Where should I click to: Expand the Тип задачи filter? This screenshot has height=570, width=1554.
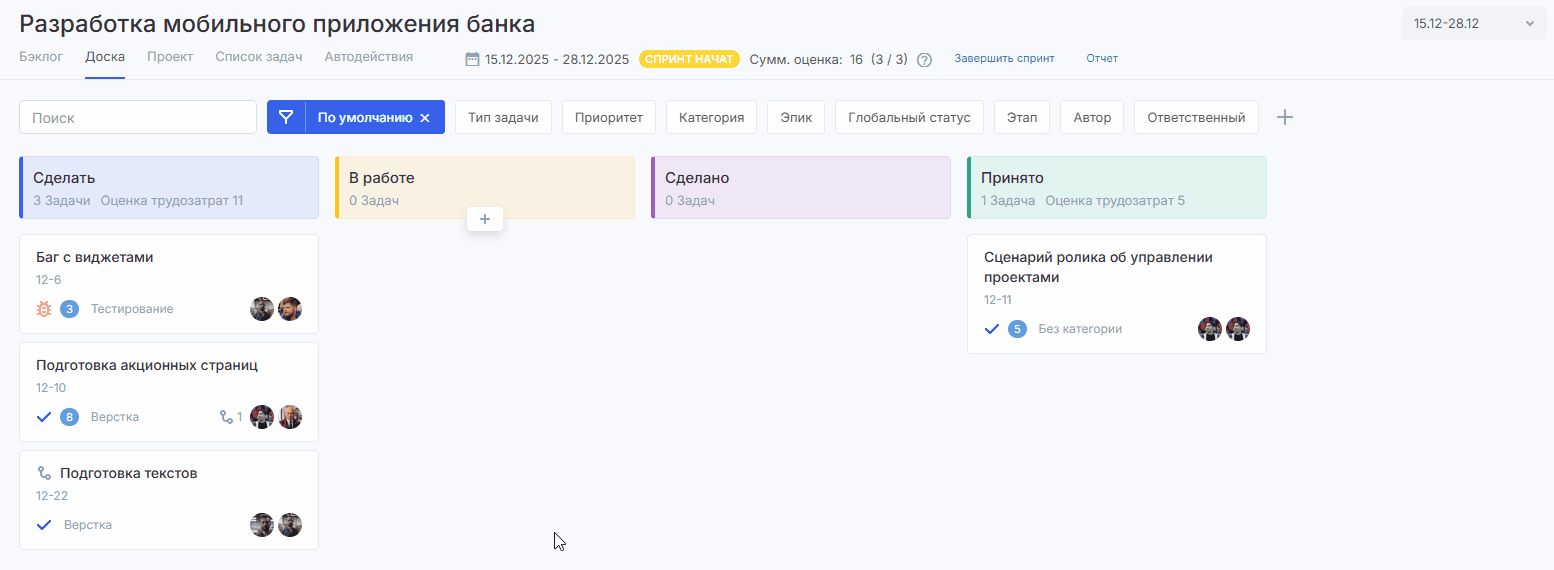point(503,117)
